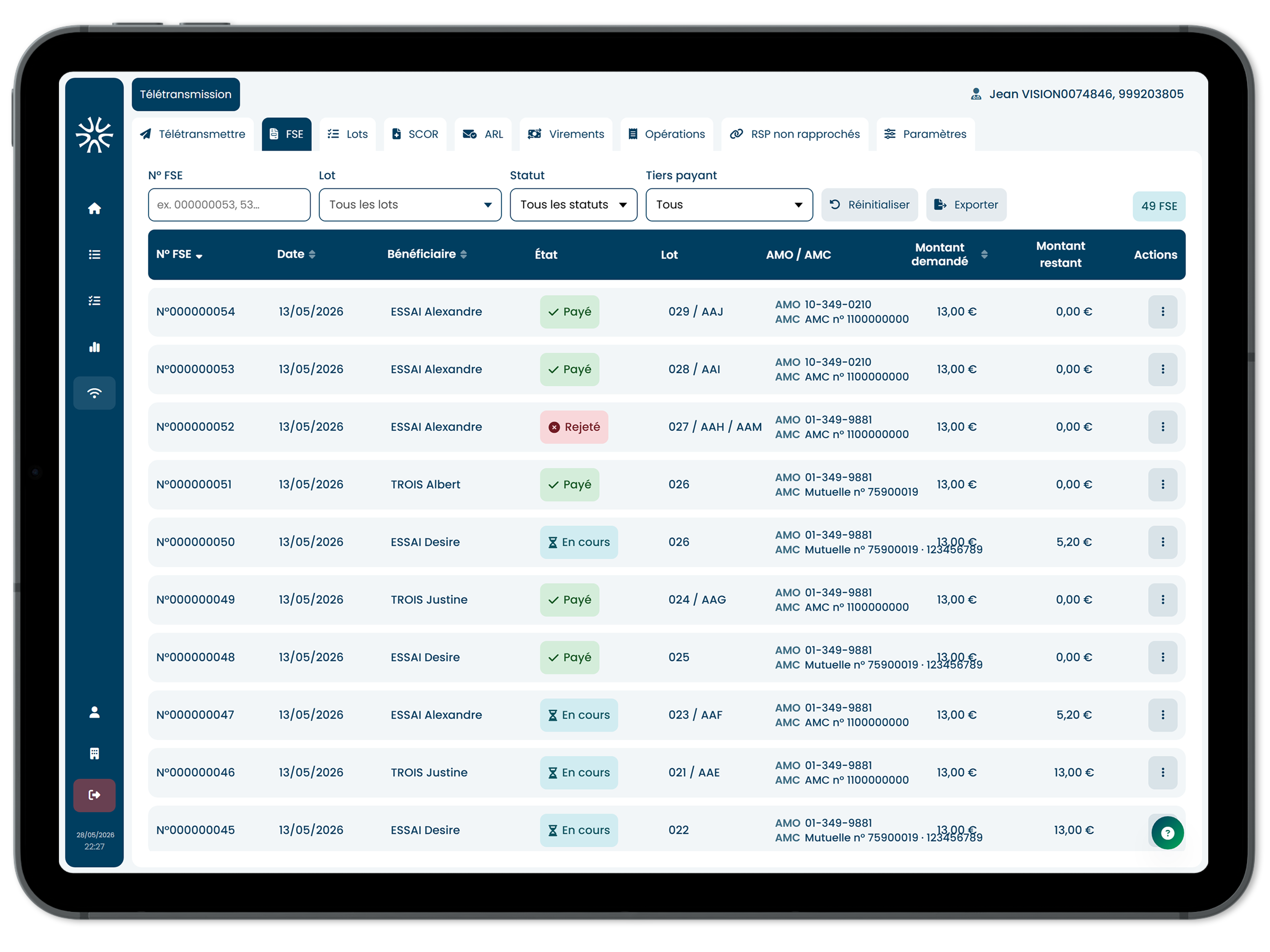
Task: Click the Télétransmission header button
Action: (186, 94)
